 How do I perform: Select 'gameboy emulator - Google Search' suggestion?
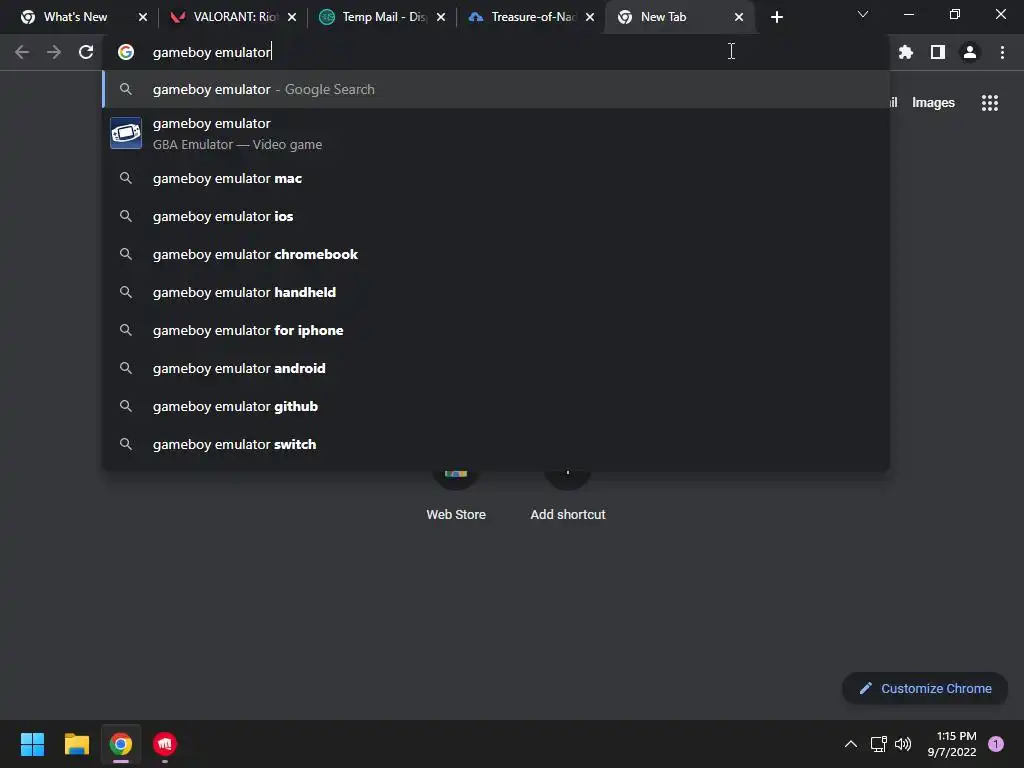[x=496, y=89]
